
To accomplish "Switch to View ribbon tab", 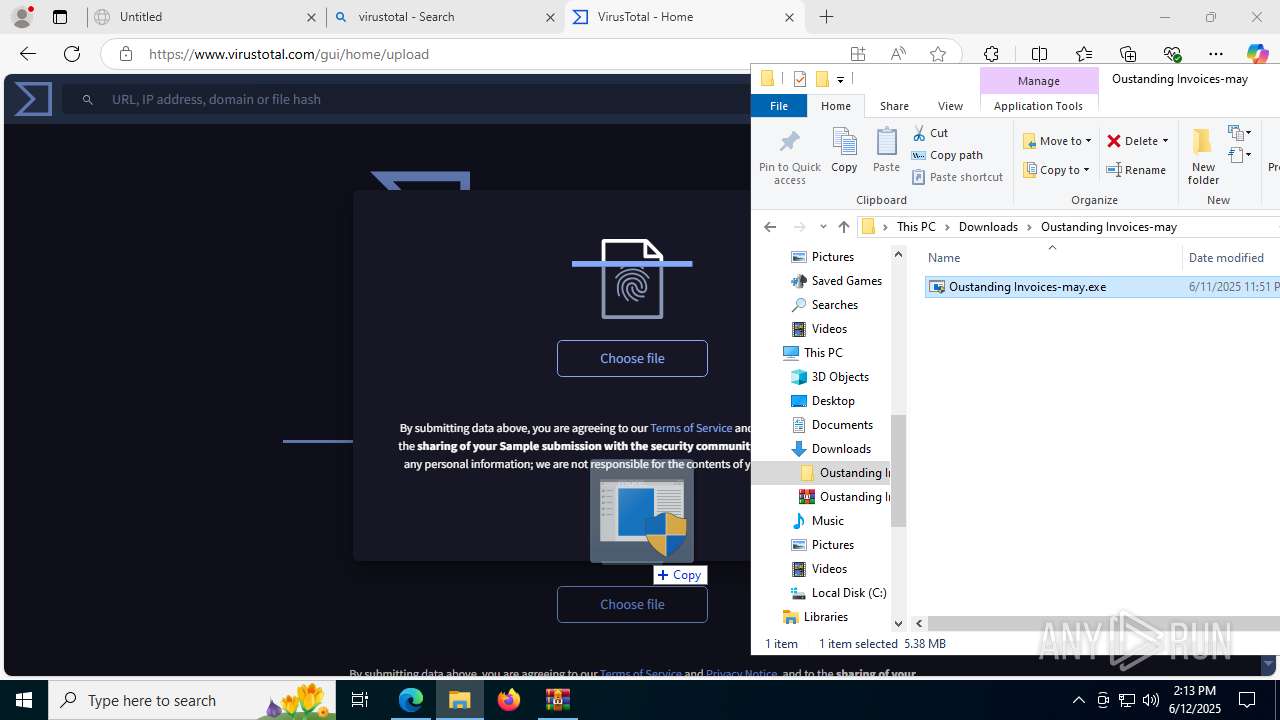I will point(950,106).
